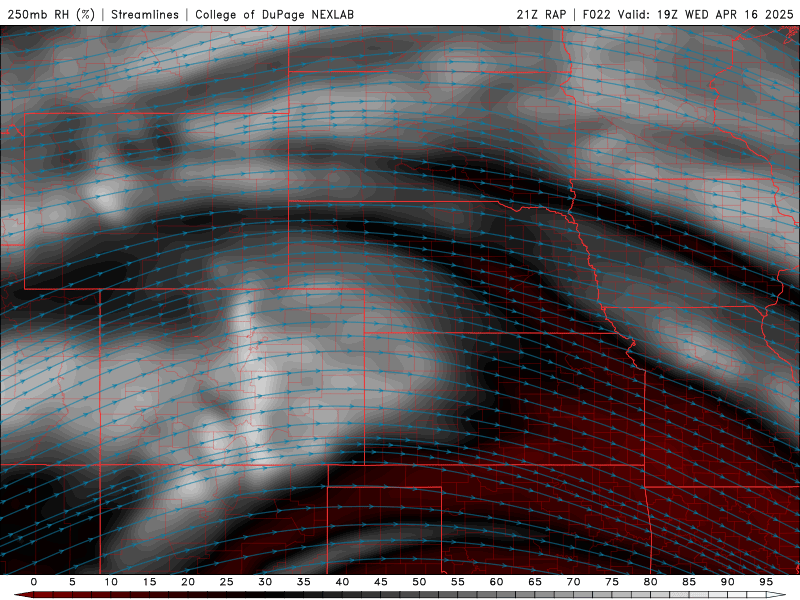Click the color scale label "45"
The image size is (800, 600).
point(381,582)
